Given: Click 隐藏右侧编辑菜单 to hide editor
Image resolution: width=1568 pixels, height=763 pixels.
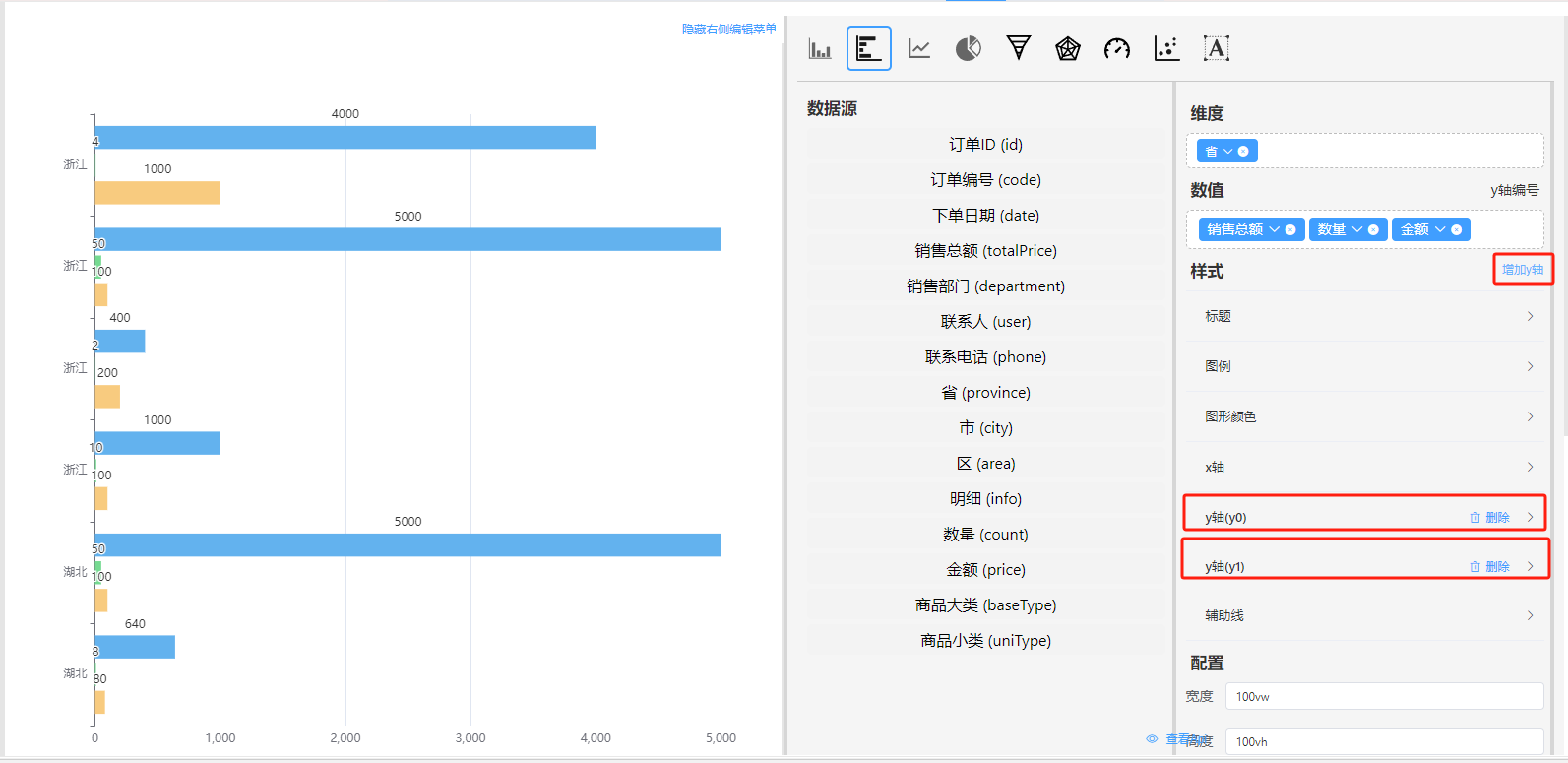Looking at the screenshot, I should (728, 30).
